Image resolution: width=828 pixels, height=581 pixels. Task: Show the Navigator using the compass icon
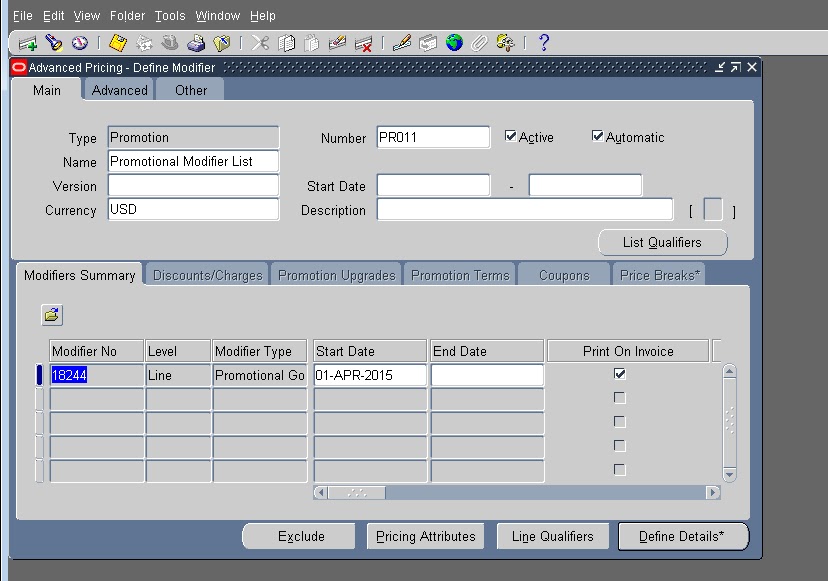tap(80, 43)
